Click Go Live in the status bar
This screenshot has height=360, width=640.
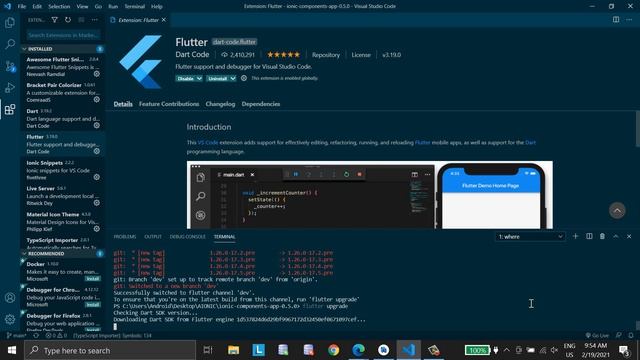[597, 336]
